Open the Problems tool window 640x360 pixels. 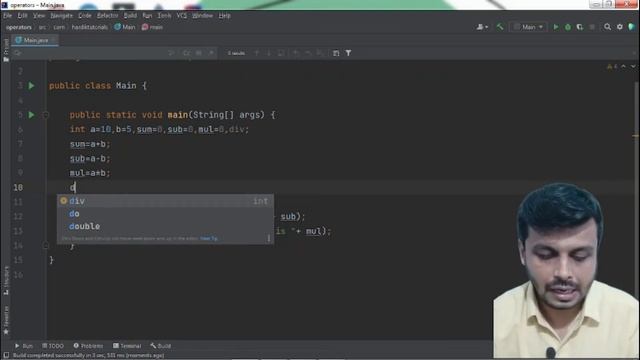88,346
